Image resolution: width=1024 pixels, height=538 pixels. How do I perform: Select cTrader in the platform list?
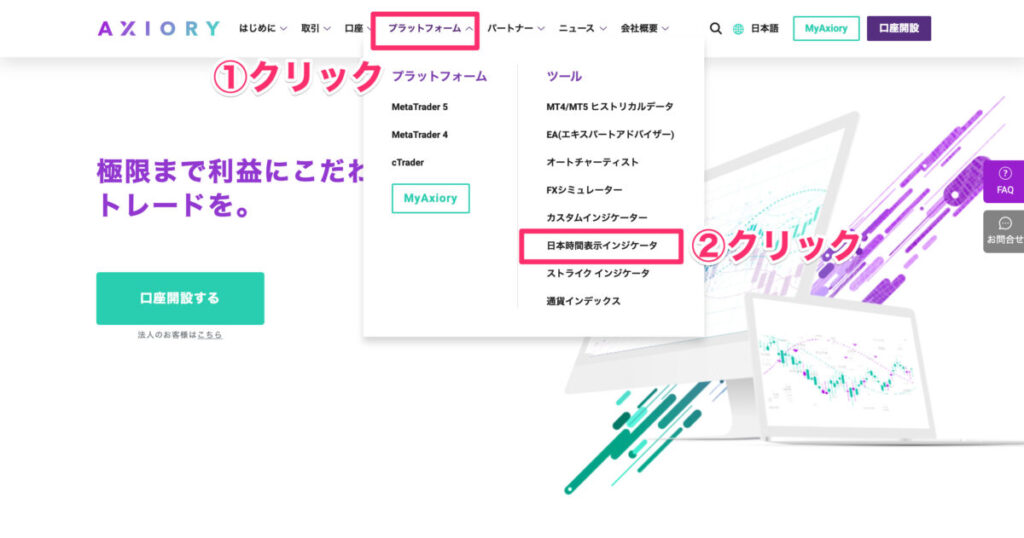click(x=408, y=163)
